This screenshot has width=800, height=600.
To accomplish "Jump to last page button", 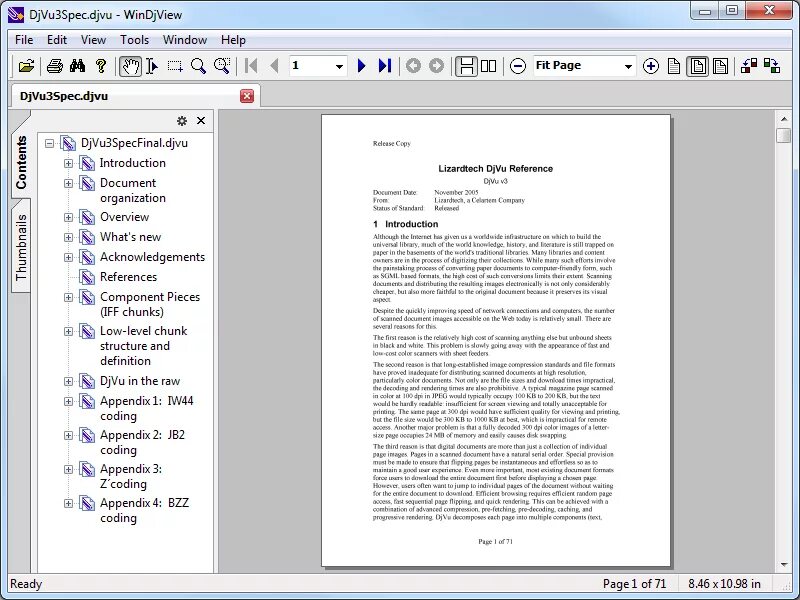I will [385, 66].
